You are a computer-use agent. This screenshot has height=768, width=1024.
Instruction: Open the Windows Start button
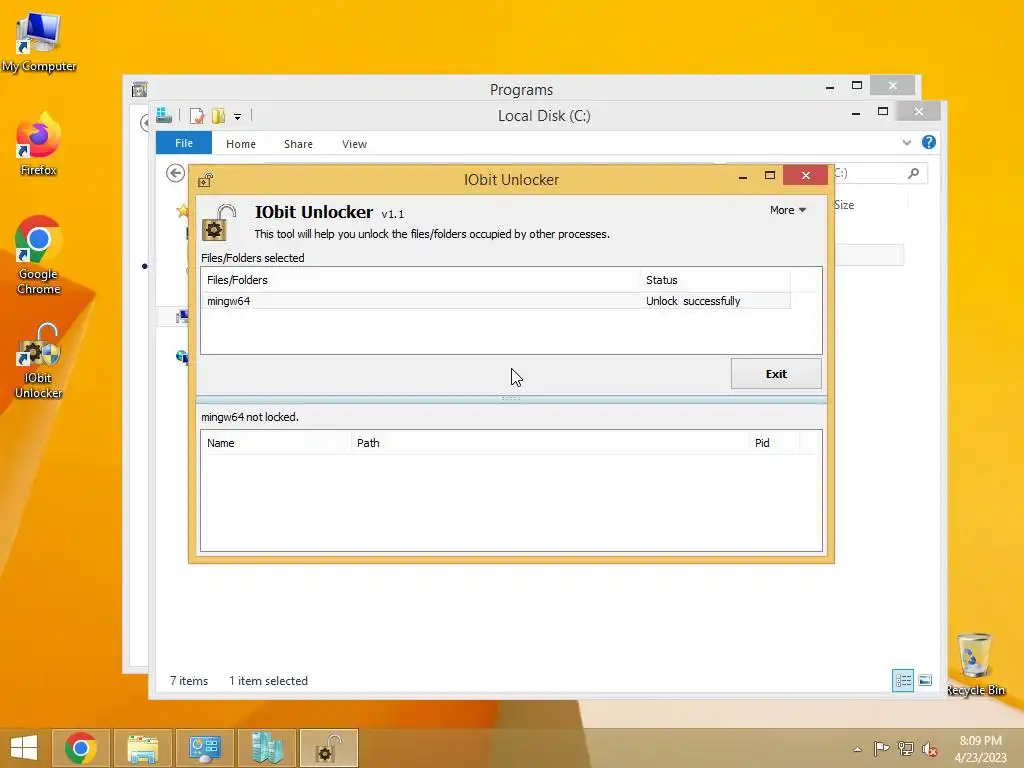point(24,748)
